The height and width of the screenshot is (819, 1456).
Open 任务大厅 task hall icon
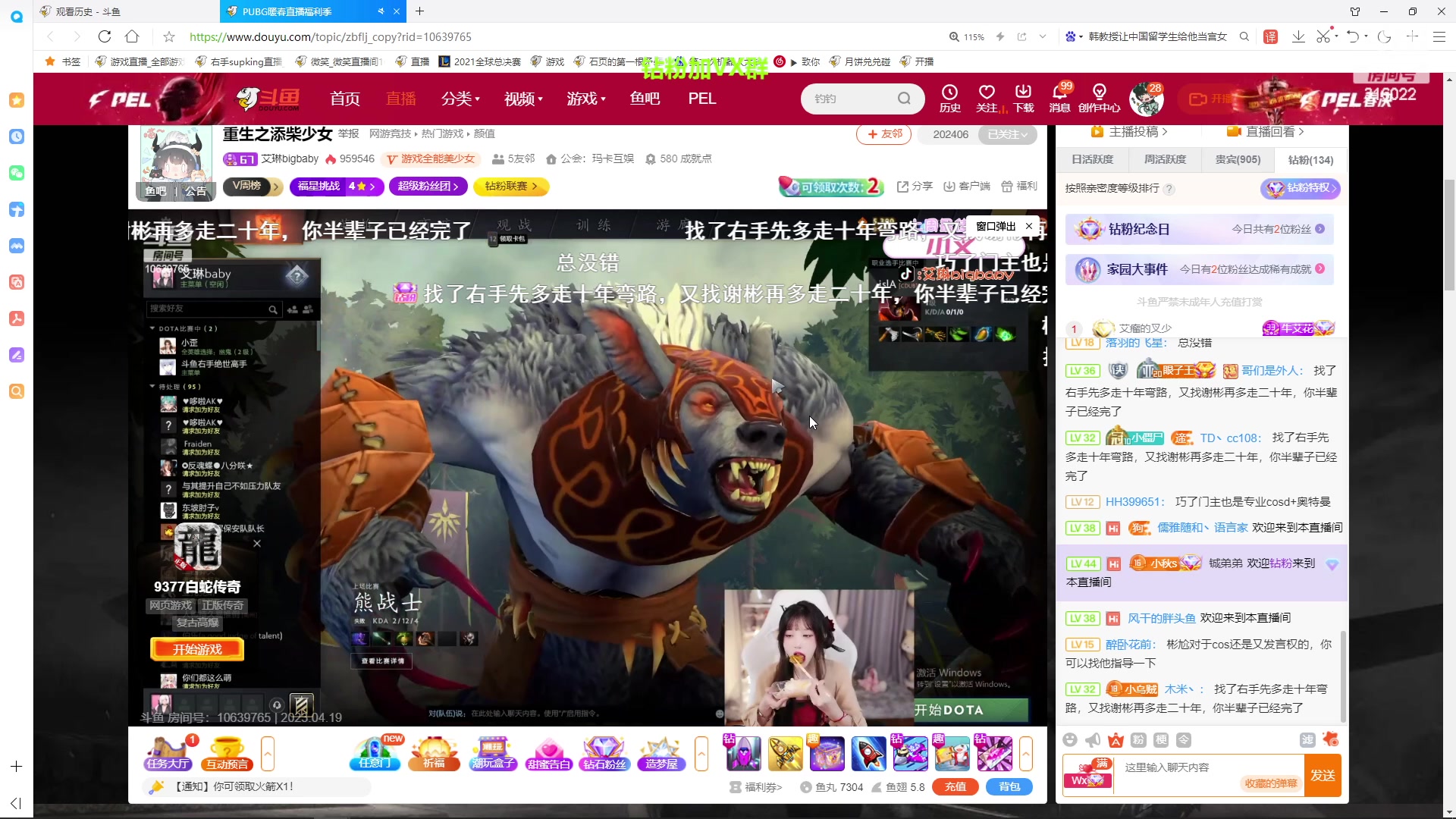168,753
